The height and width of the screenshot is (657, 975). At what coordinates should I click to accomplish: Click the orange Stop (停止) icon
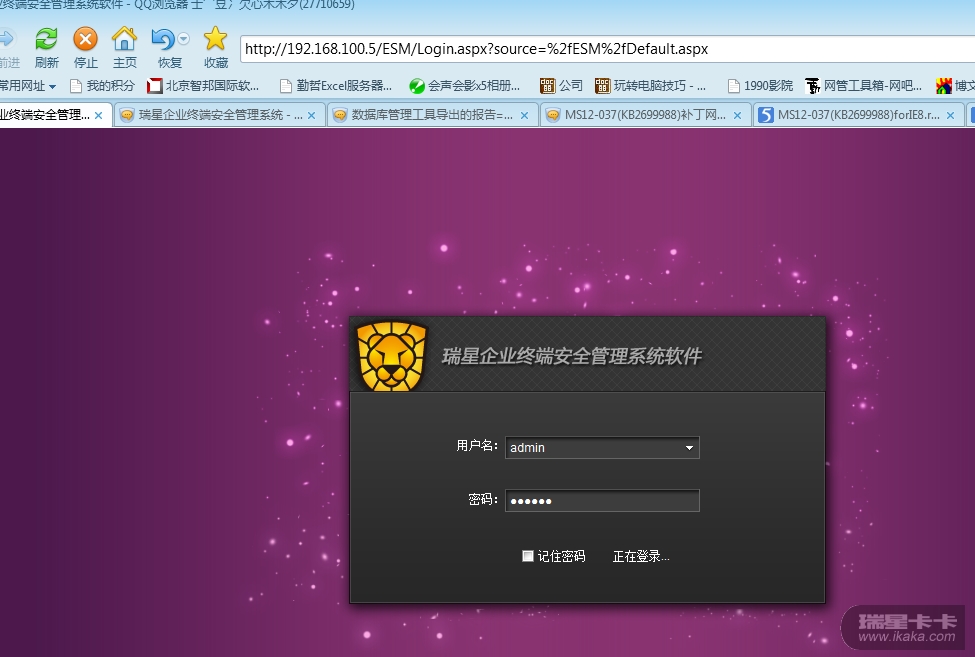(x=85, y=39)
